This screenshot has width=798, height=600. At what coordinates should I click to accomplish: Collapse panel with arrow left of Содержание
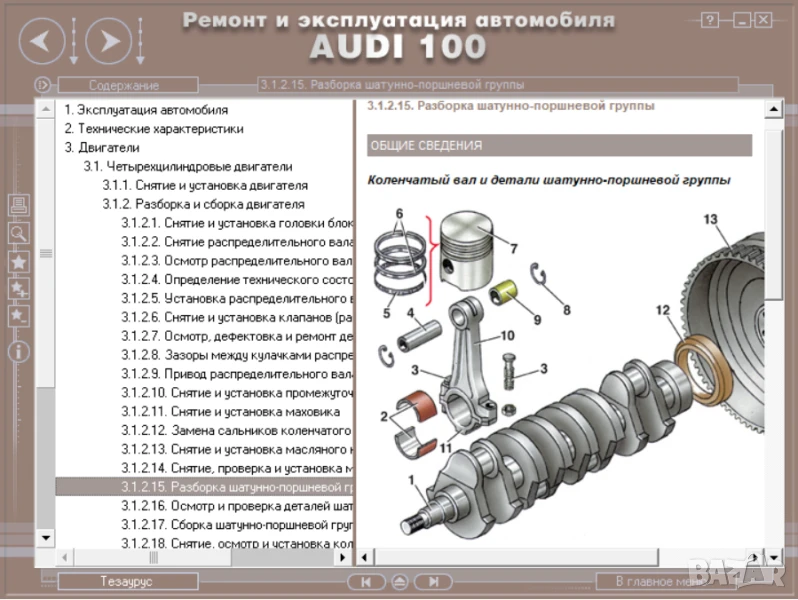tap(43, 85)
